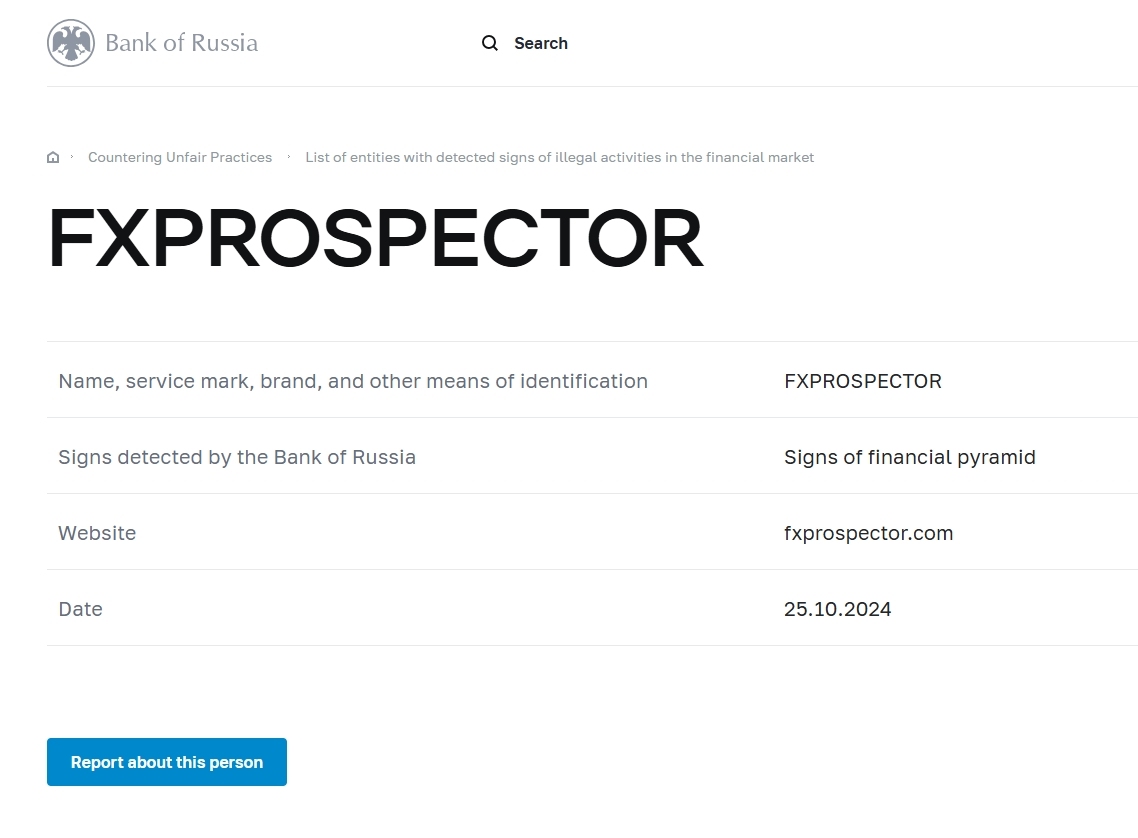Open the Bank of Russia wordmark link

coord(181,43)
